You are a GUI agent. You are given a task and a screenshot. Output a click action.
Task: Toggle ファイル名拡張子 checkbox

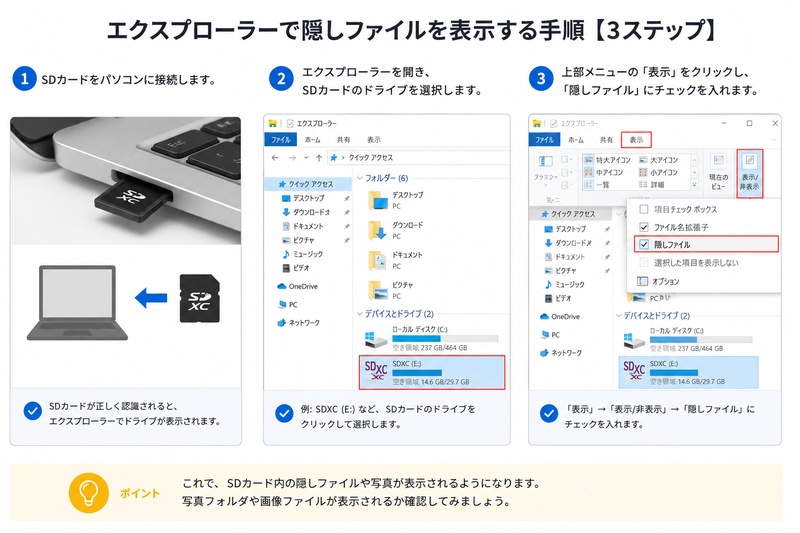pyautogui.click(x=644, y=227)
